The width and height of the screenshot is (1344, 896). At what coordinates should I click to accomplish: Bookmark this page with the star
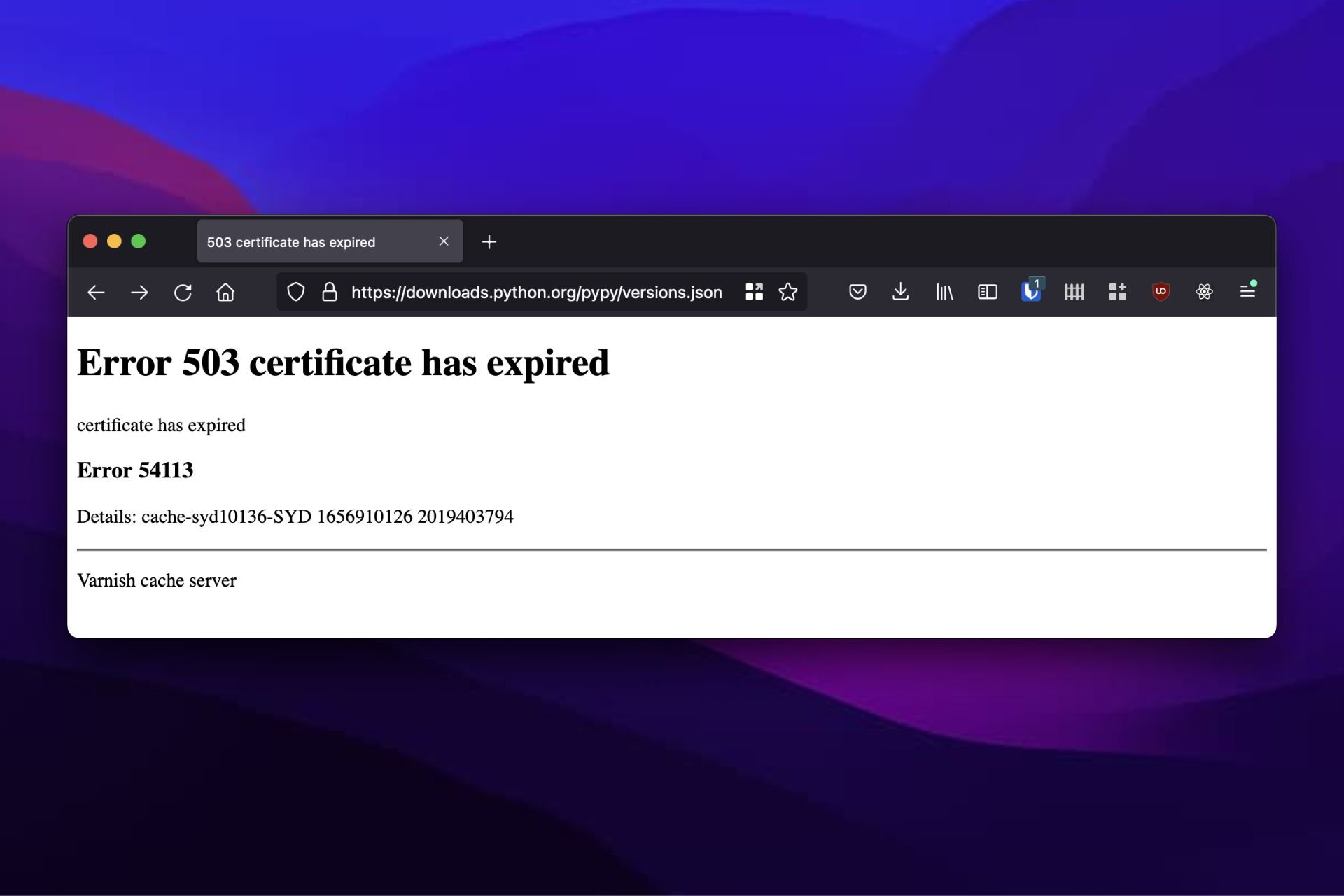click(x=788, y=292)
